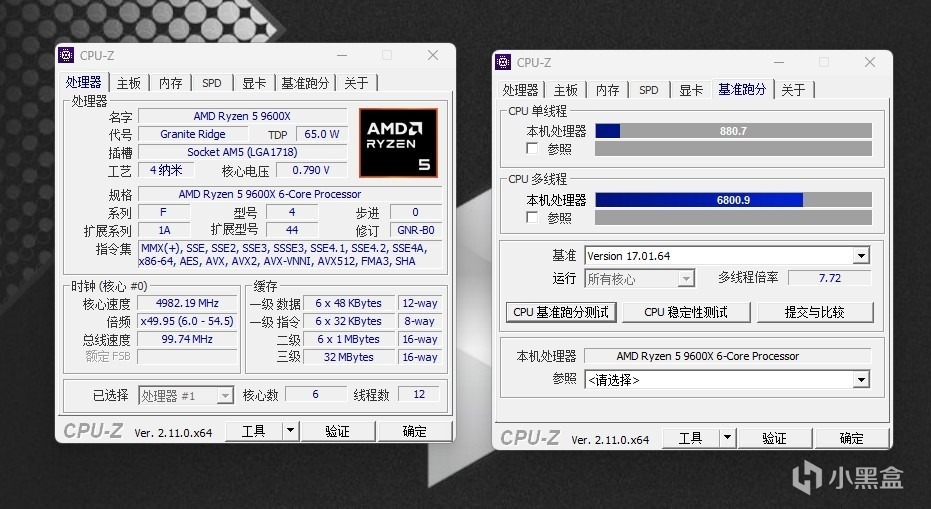The image size is (931, 509).
Task: Click the AMD Ryzen 5 logo image
Action: pyautogui.click(x=398, y=143)
